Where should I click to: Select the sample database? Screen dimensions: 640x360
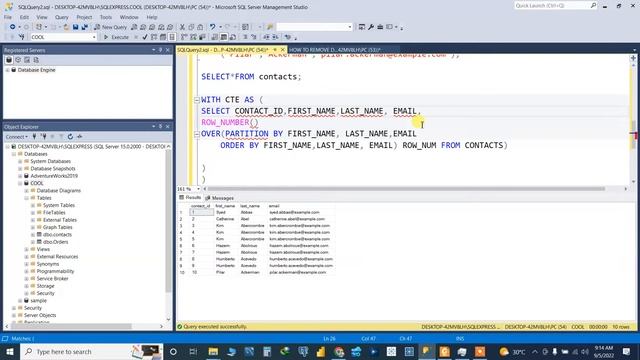tap(38, 301)
